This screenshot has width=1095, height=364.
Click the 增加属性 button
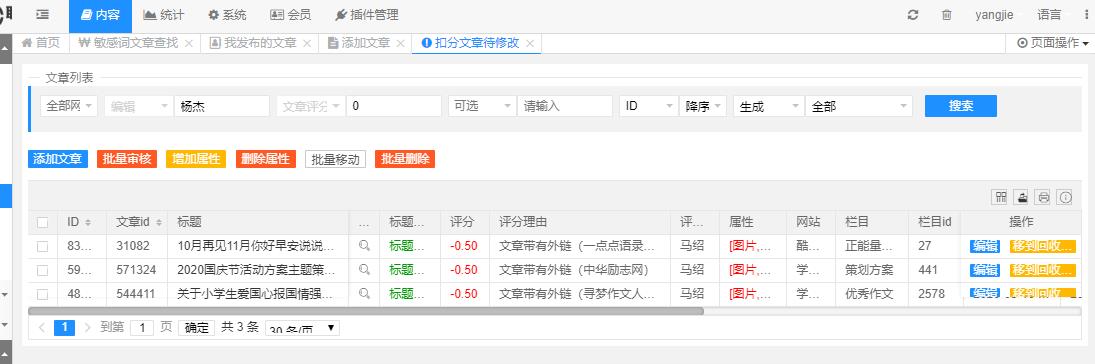(x=196, y=159)
